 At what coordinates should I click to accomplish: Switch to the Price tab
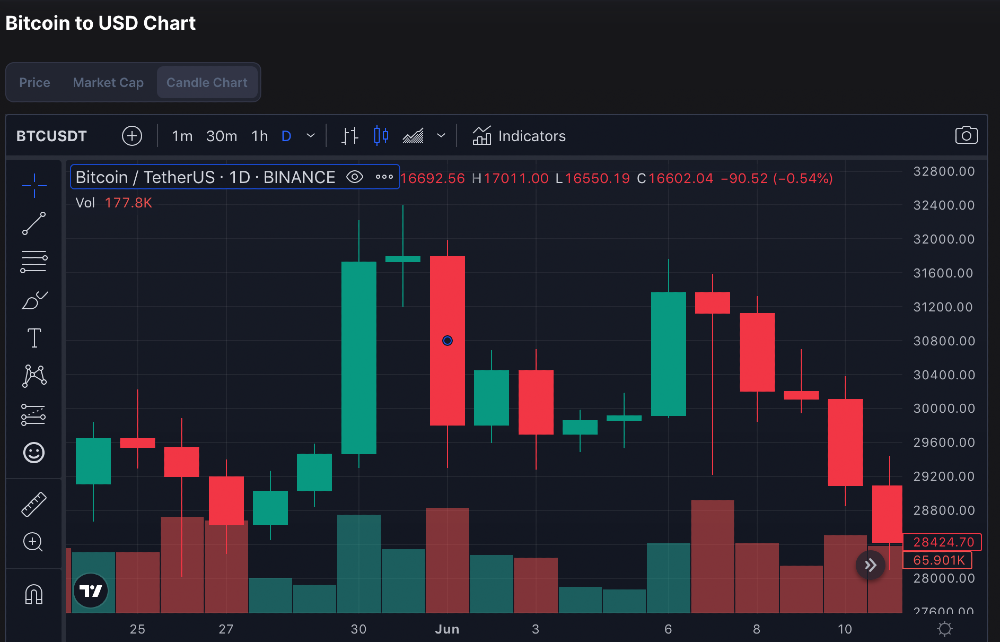34,82
